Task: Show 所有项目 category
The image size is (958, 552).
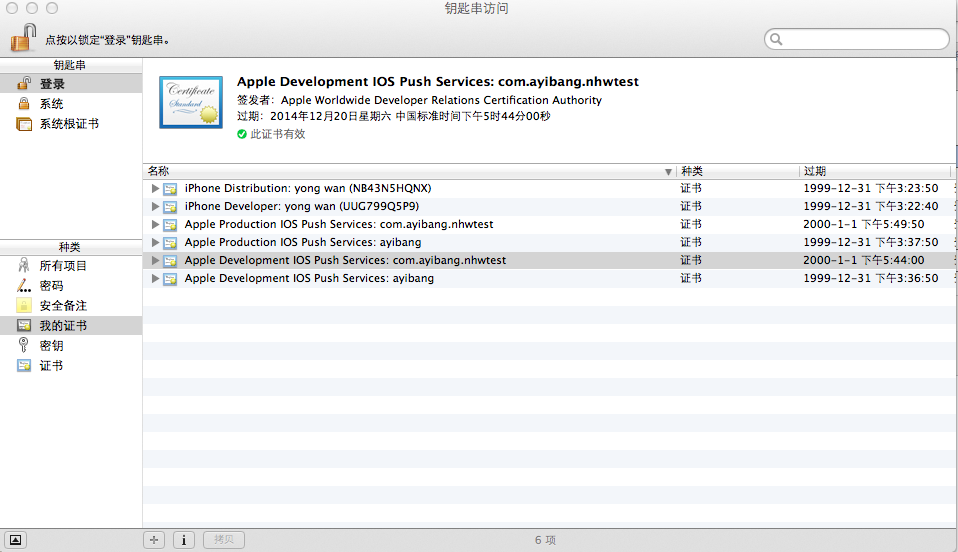Action: coord(71,266)
